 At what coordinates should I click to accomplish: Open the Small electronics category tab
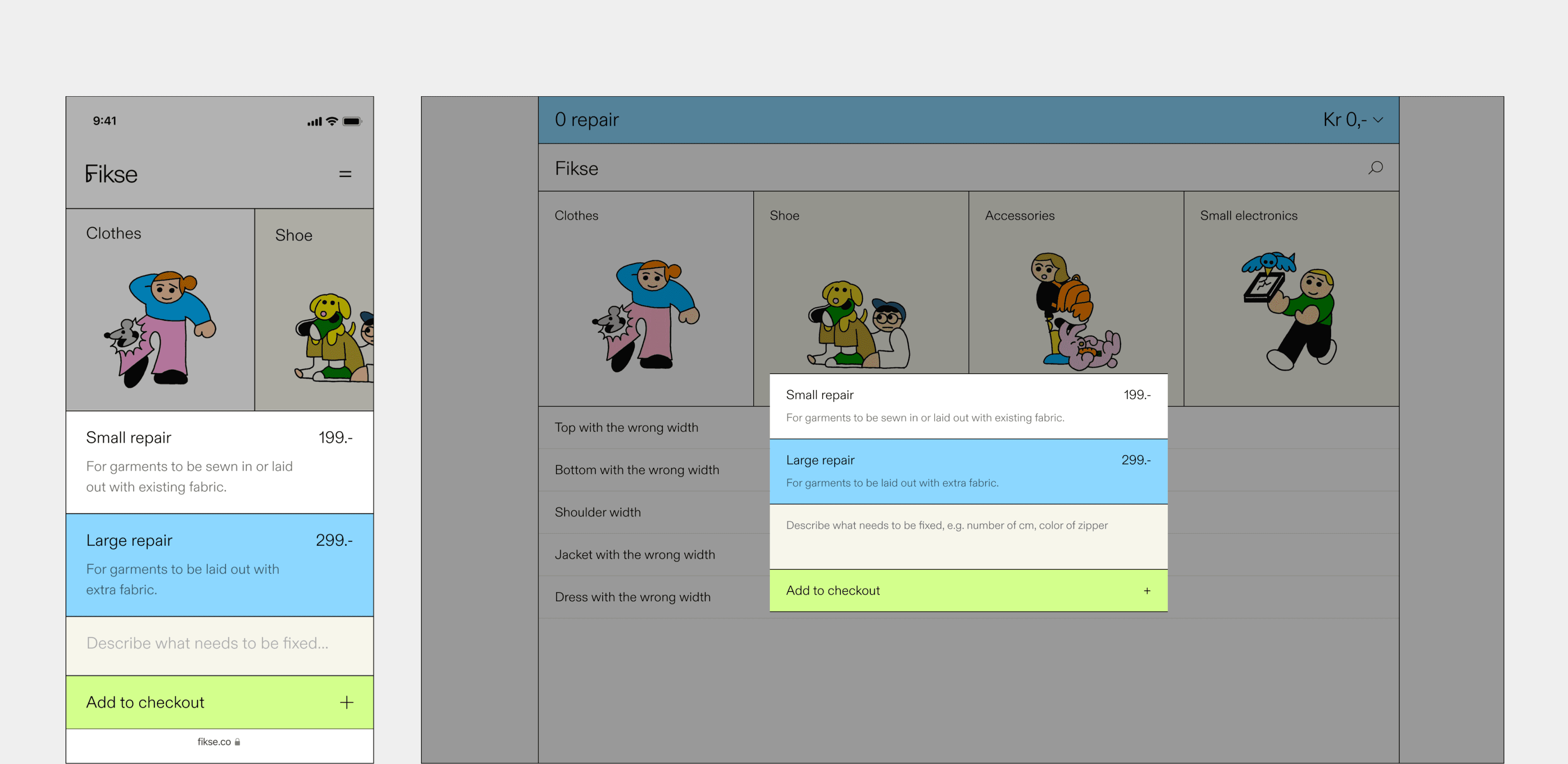click(x=1290, y=298)
